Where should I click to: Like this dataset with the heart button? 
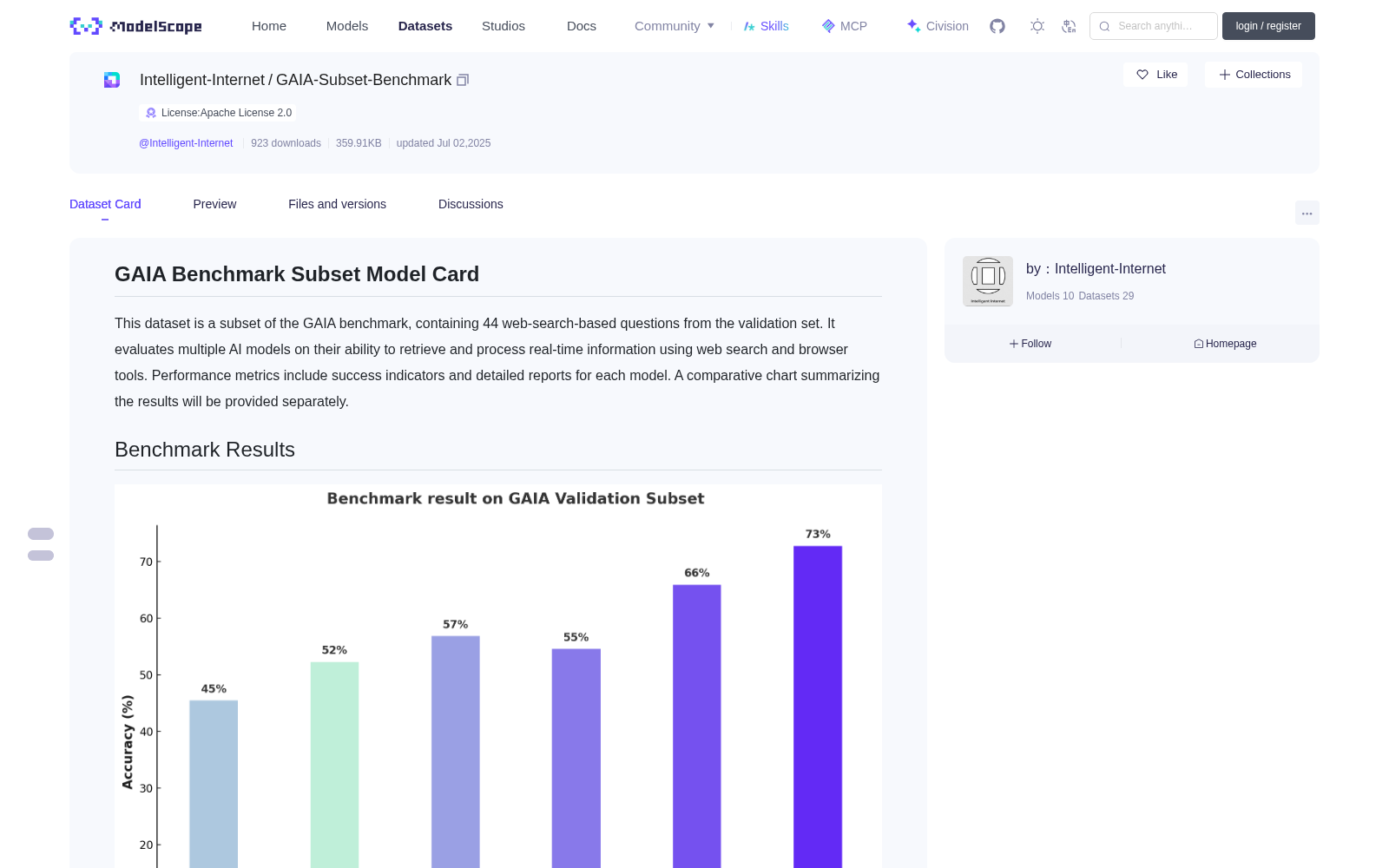(x=1155, y=75)
